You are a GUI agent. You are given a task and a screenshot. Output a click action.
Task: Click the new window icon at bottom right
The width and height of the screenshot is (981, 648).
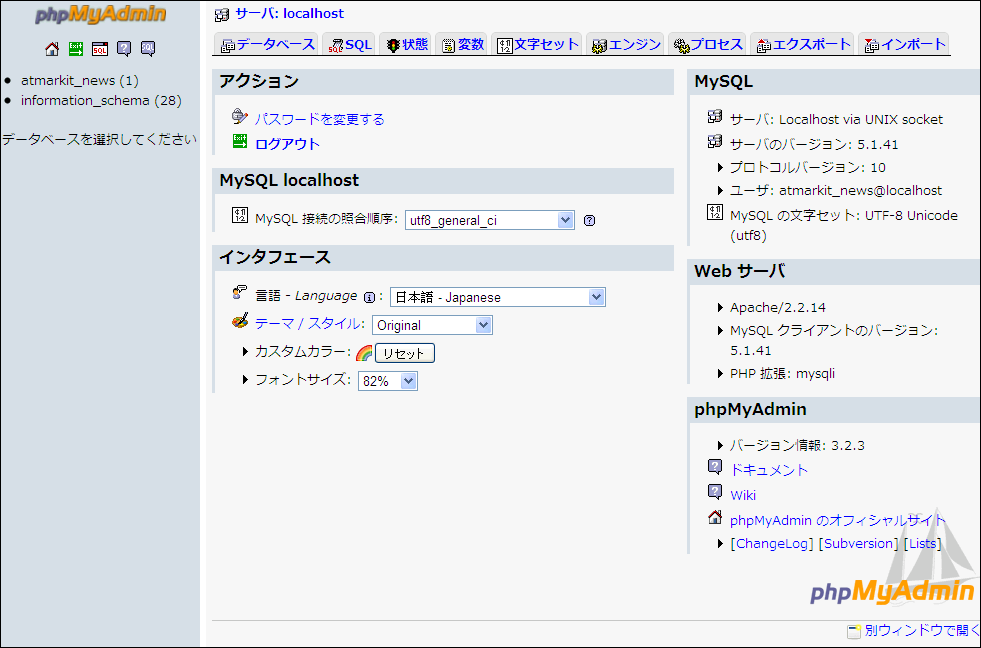tap(854, 631)
